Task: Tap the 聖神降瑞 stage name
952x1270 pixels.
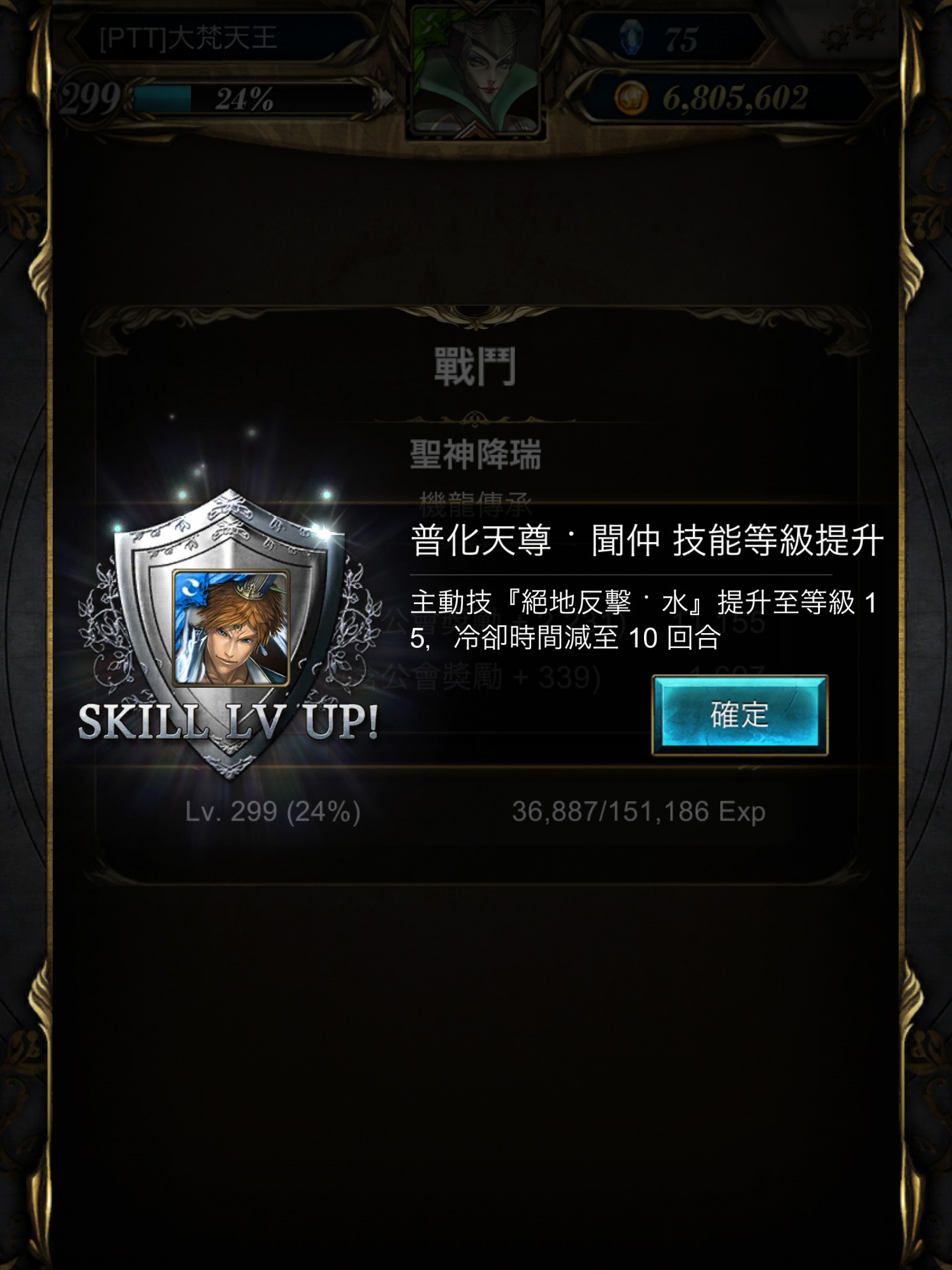Action: [475, 454]
